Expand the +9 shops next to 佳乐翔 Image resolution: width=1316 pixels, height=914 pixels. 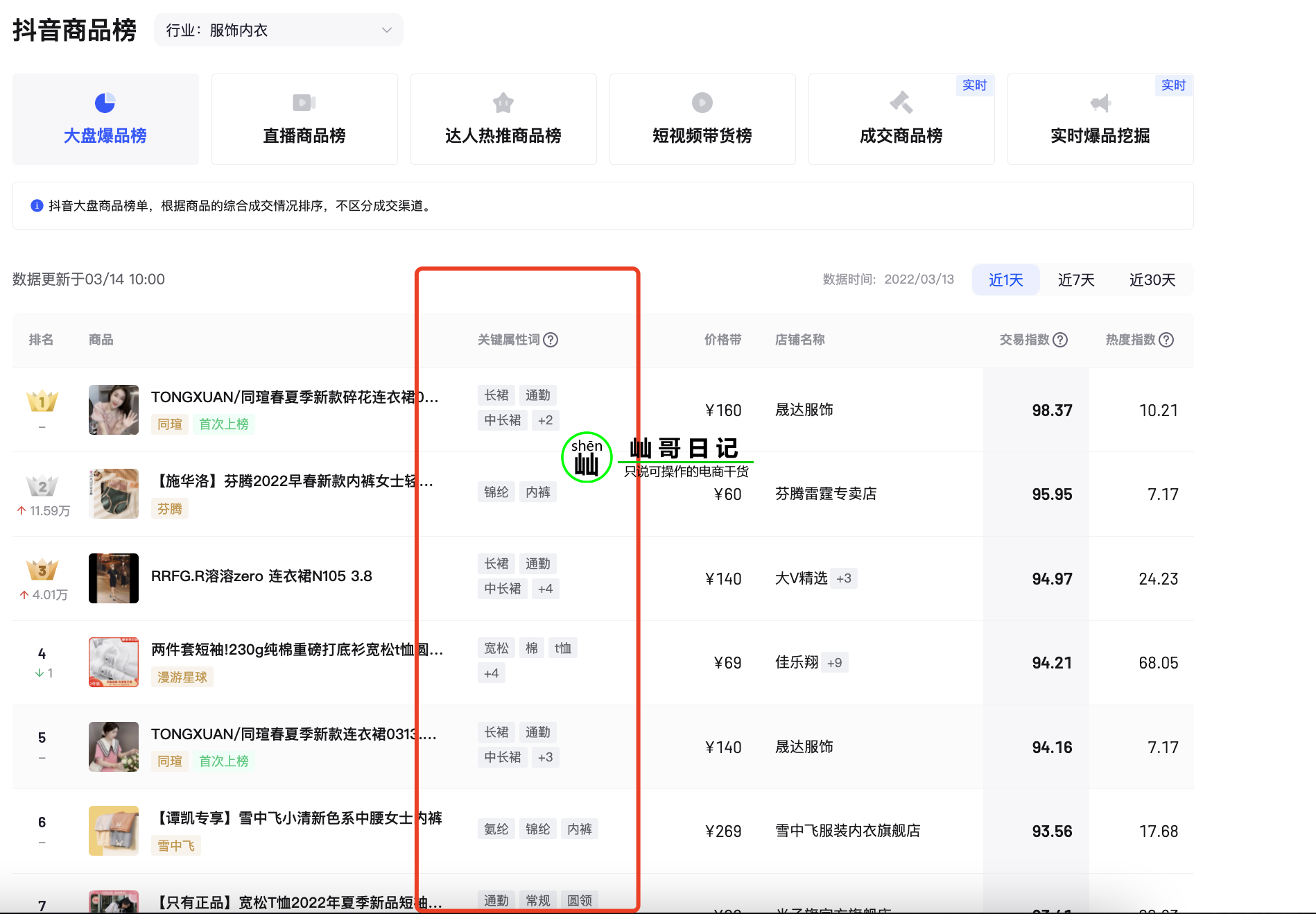[x=835, y=662]
